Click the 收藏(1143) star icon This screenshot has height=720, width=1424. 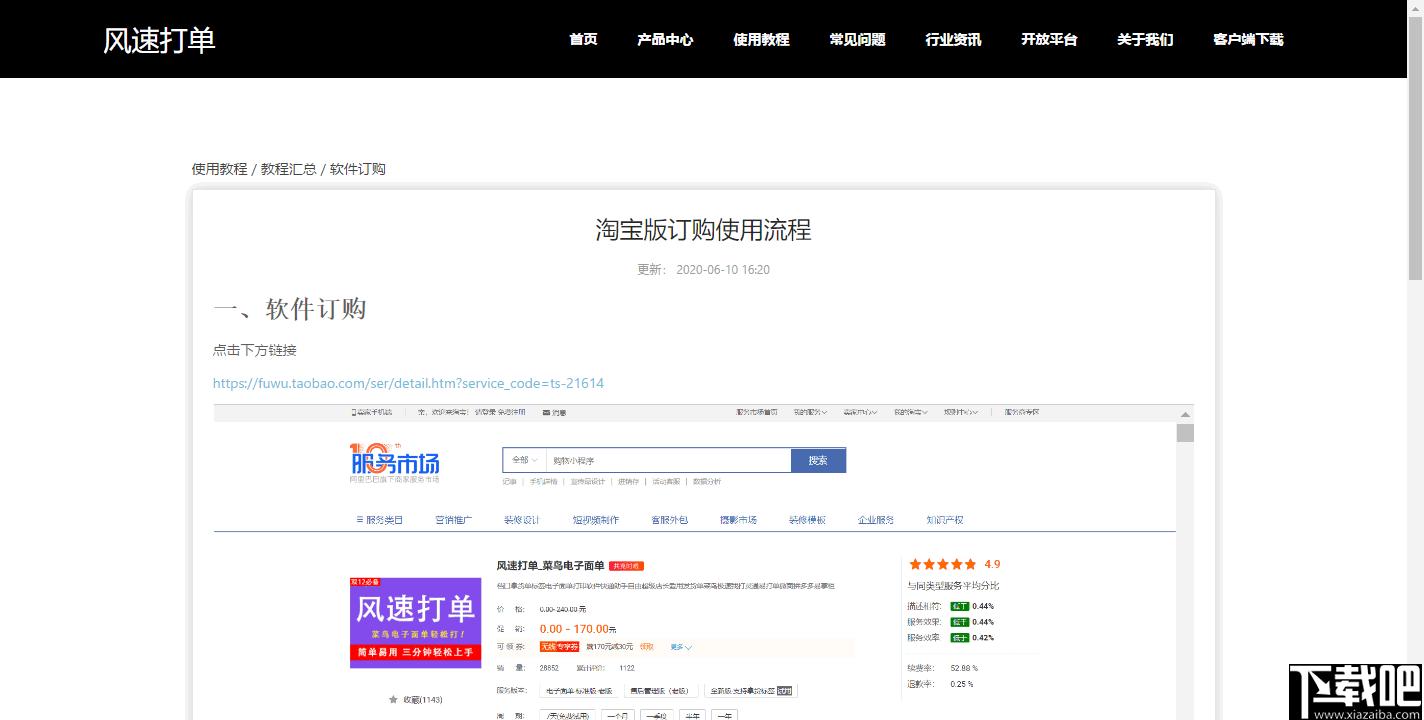[x=394, y=700]
